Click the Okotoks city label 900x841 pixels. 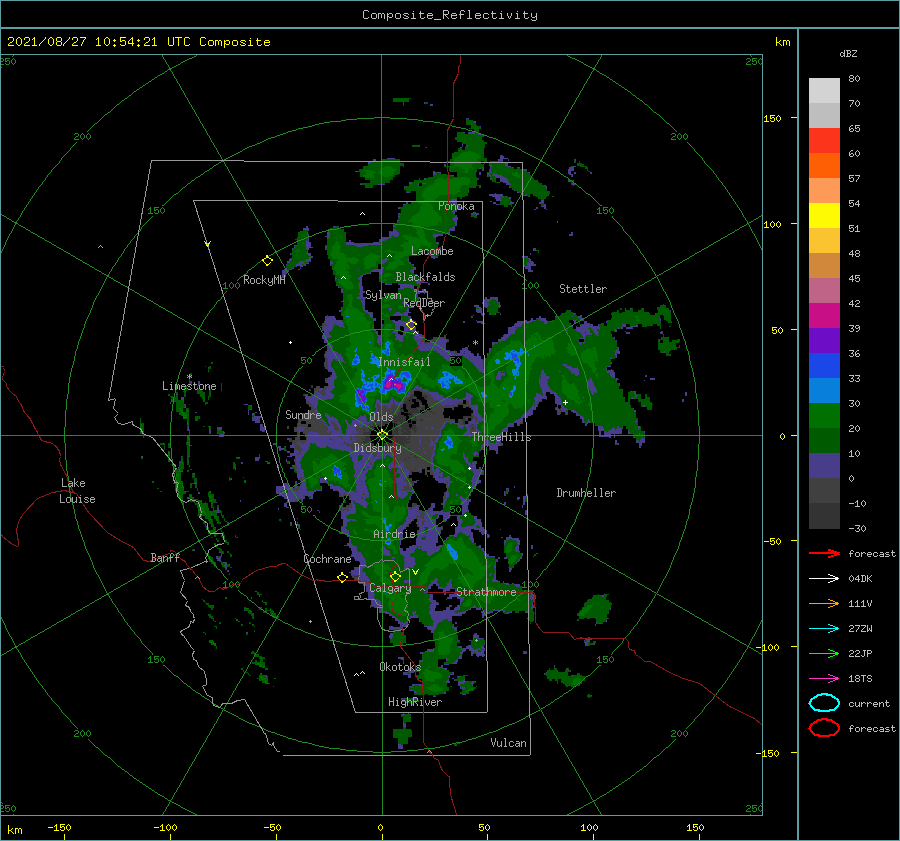point(400,667)
